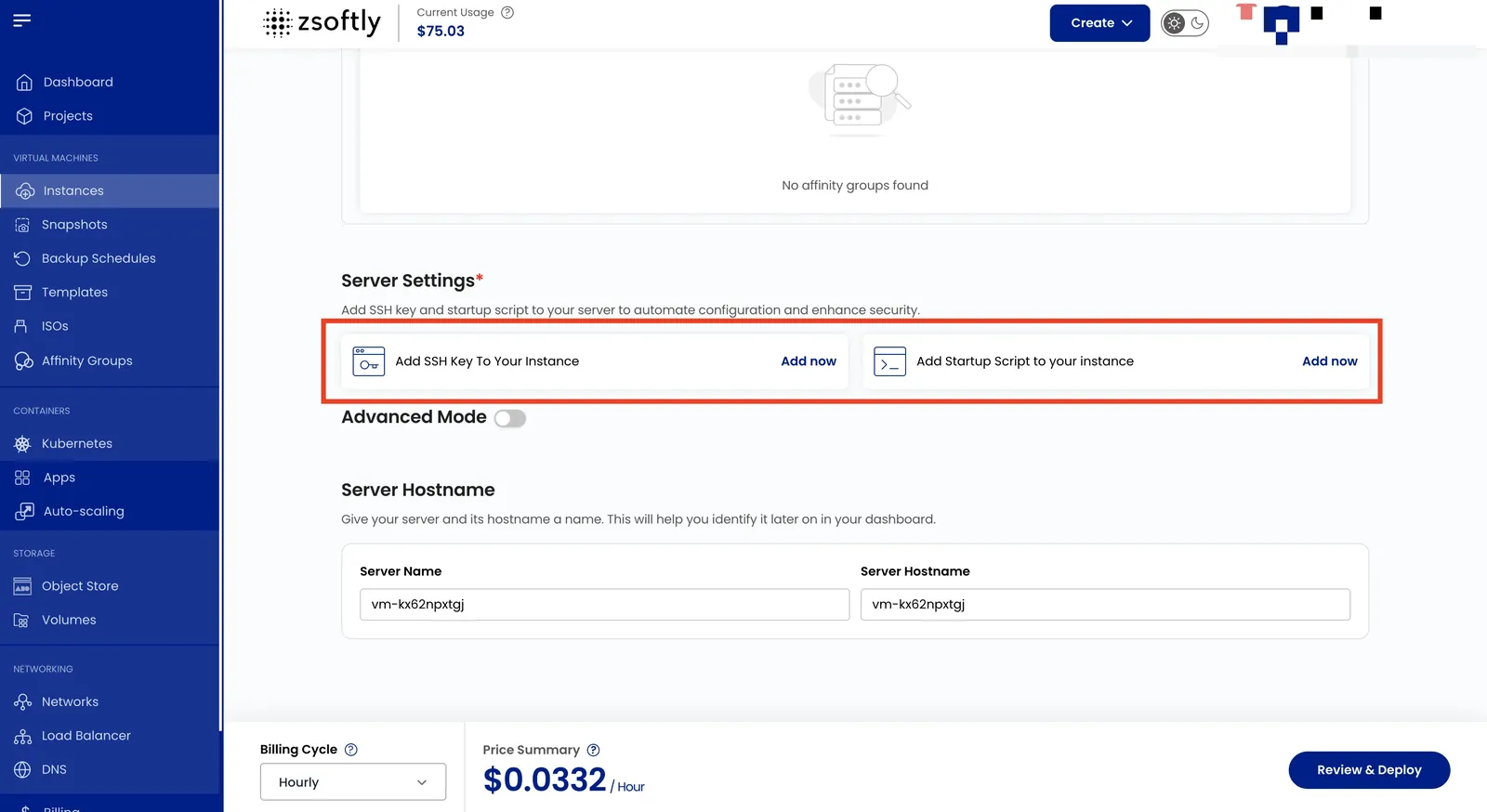Image resolution: width=1487 pixels, height=812 pixels.
Task: Toggle the Advanced Mode switch
Action: [x=510, y=418]
